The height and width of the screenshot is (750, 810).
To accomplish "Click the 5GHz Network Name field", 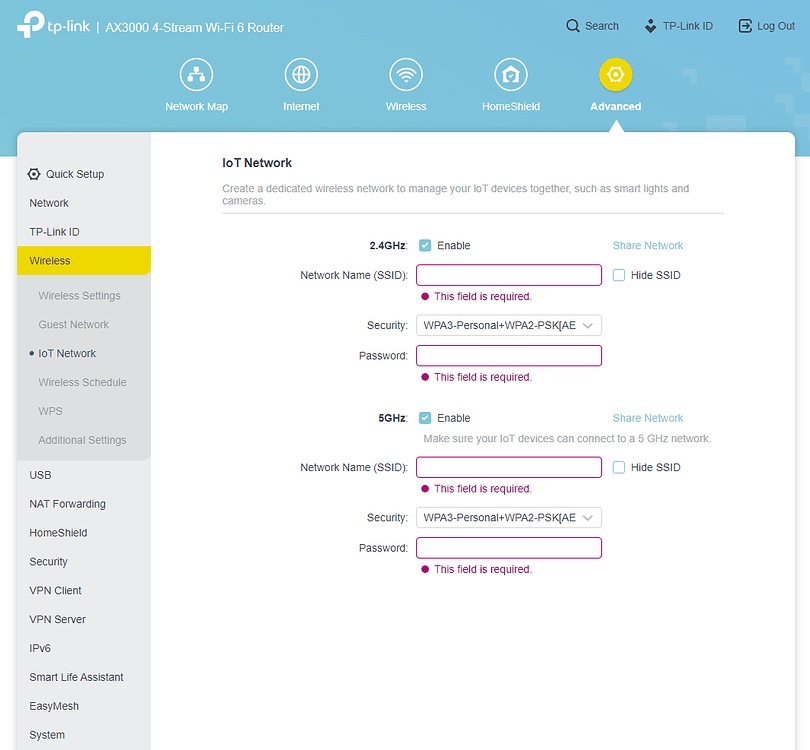I will (x=508, y=467).
